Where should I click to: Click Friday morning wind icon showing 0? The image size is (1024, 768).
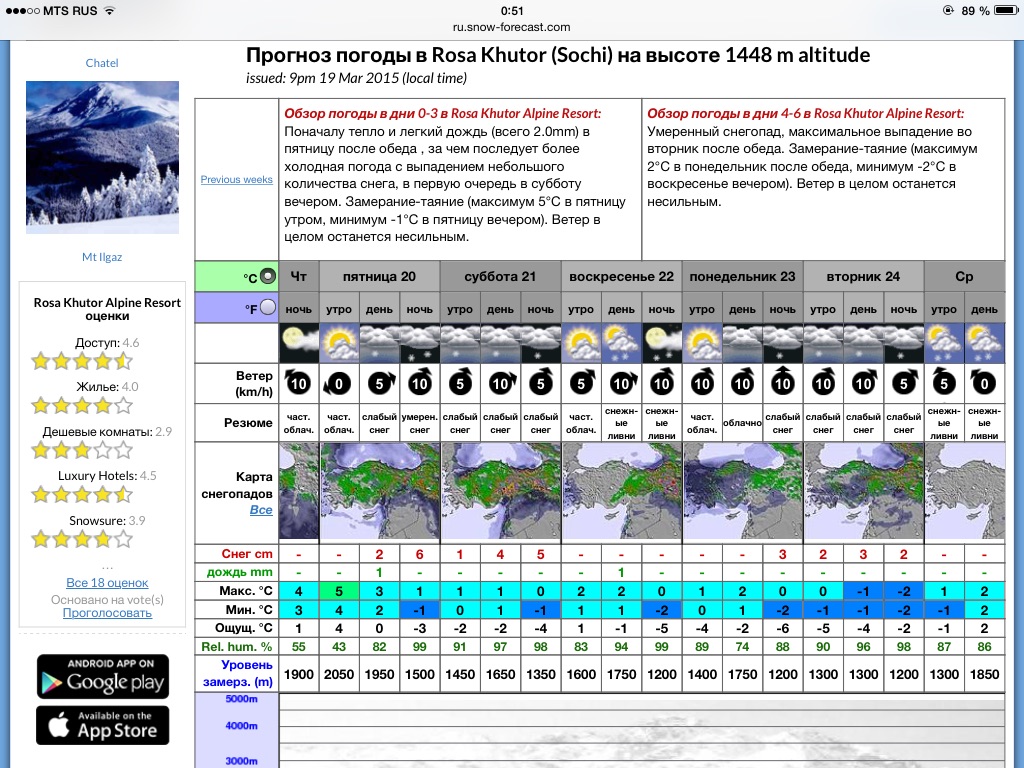(339, 383)
